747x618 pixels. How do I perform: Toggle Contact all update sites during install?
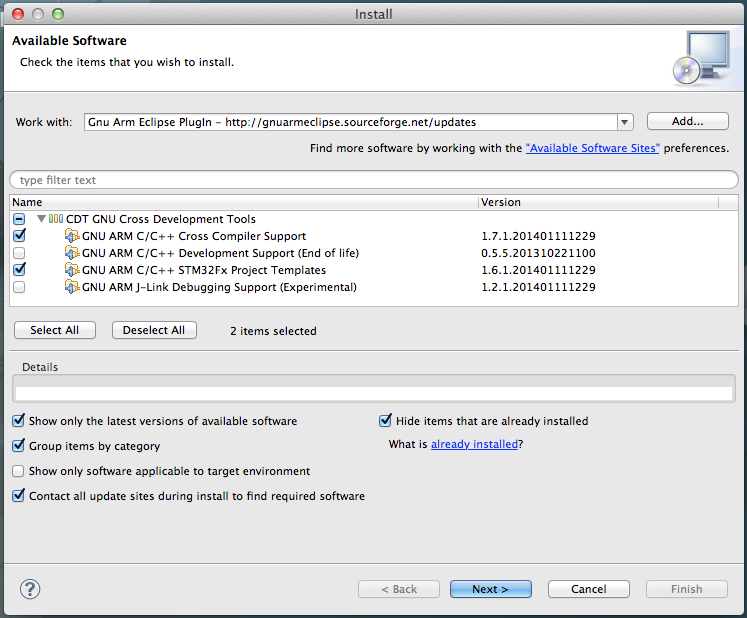pyautogui.click(x=18, y=496)
